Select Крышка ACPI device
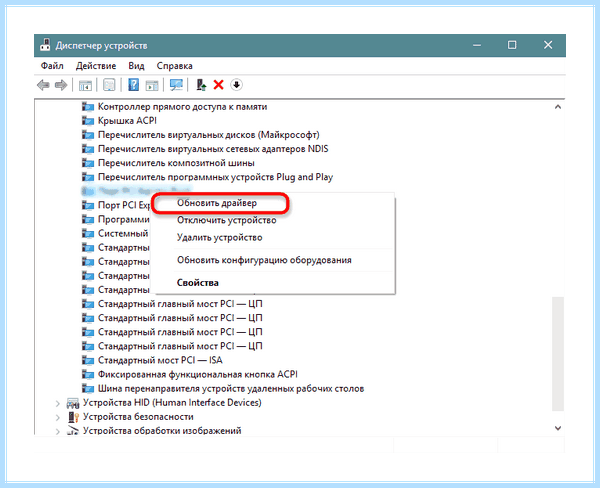The width and height of the screenshot is (600, 488). pos(127,121)
